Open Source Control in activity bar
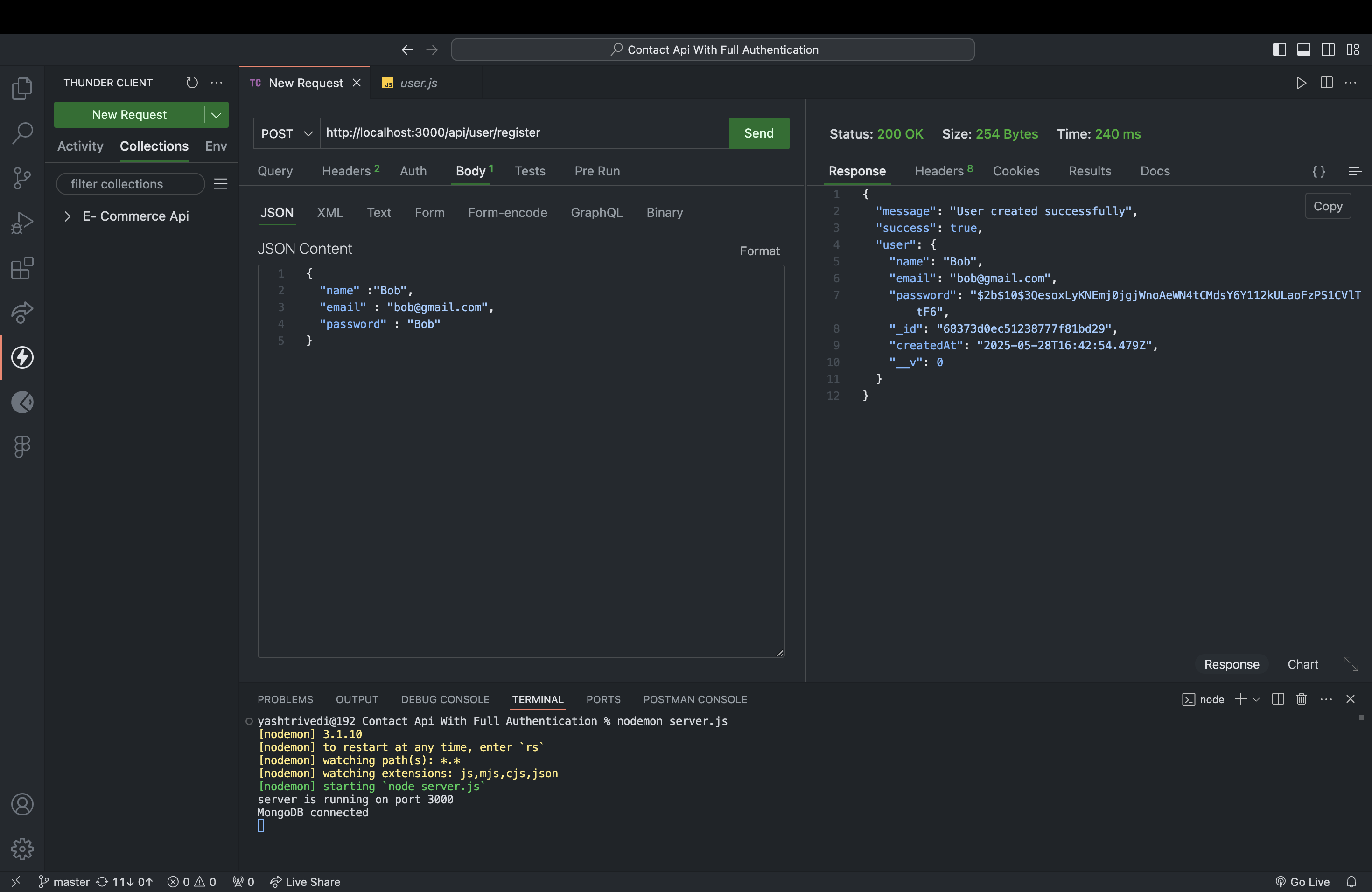Viewport: 1372px width, 892px height. [22, 178]
